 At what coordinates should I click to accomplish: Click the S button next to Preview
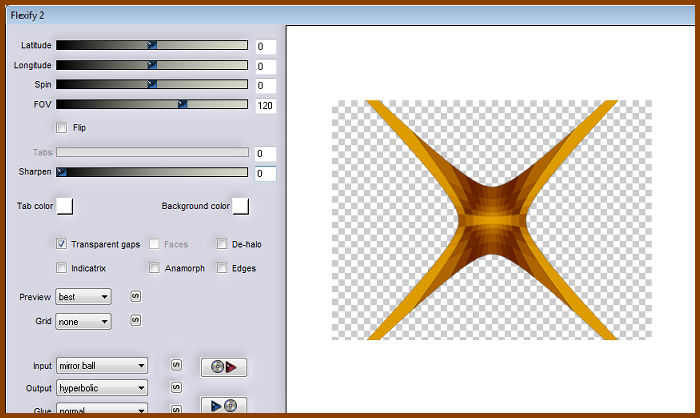click(x=135, y=296)
